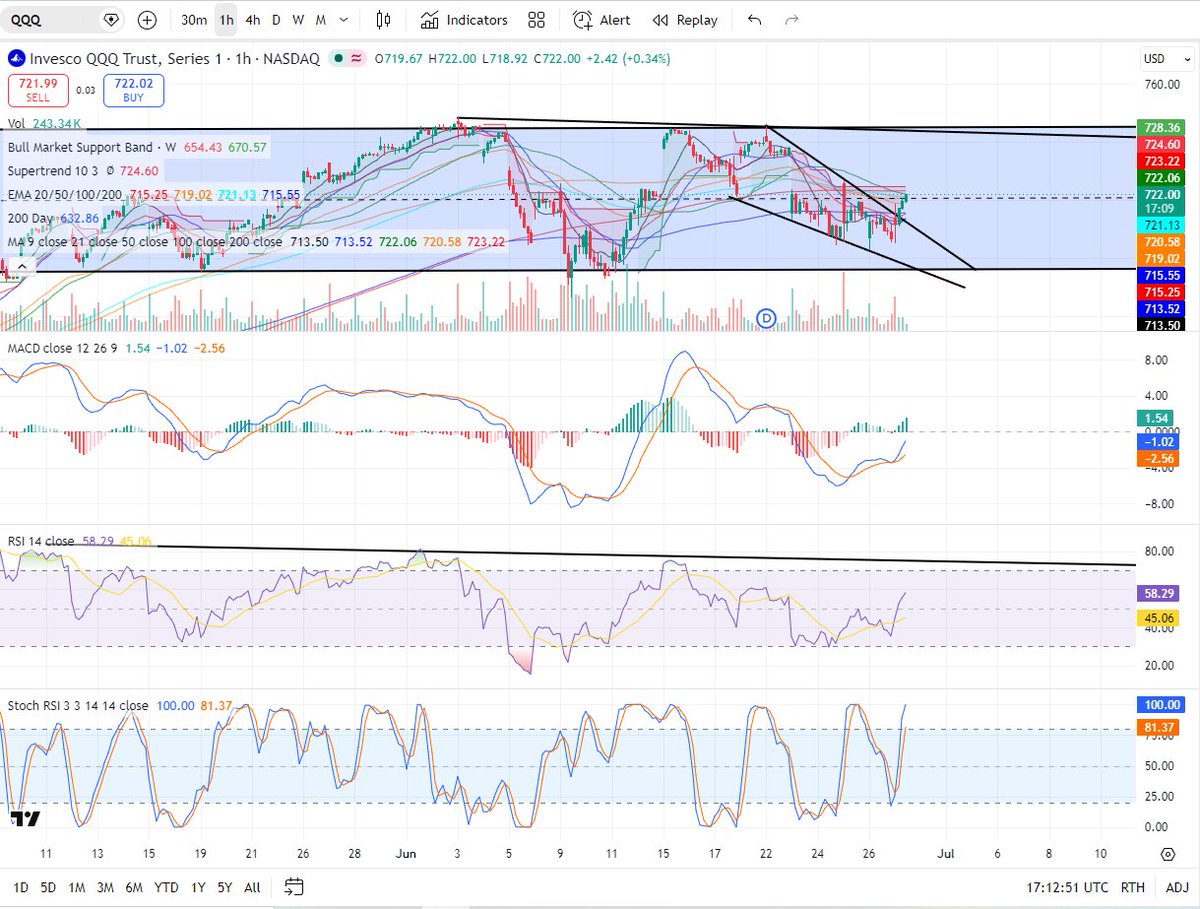Viewport: 1200px width, 909px height.
Task: Click the Replay button
Action: 685,20
